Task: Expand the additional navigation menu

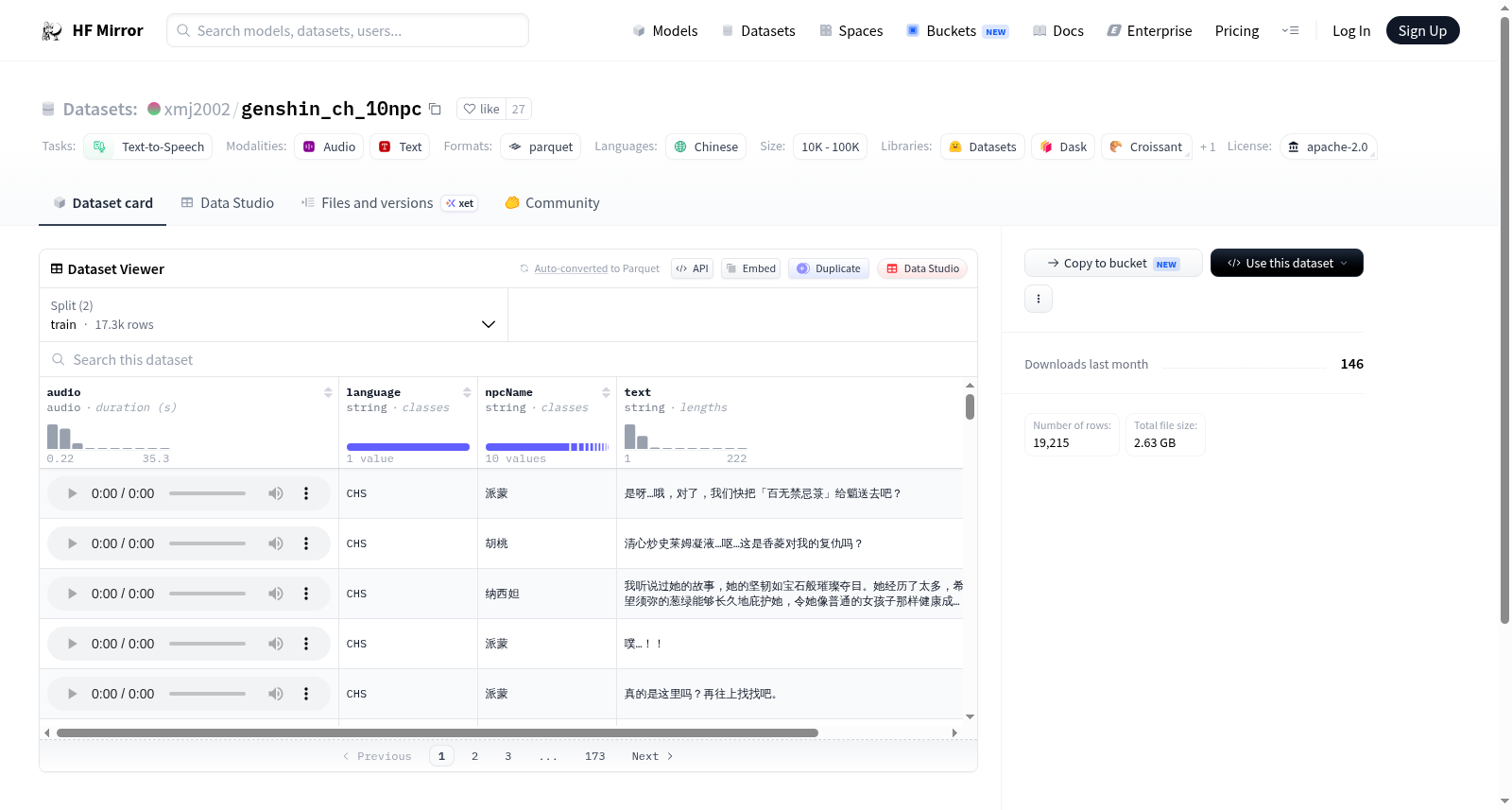Action: (x=1290, y=31)
